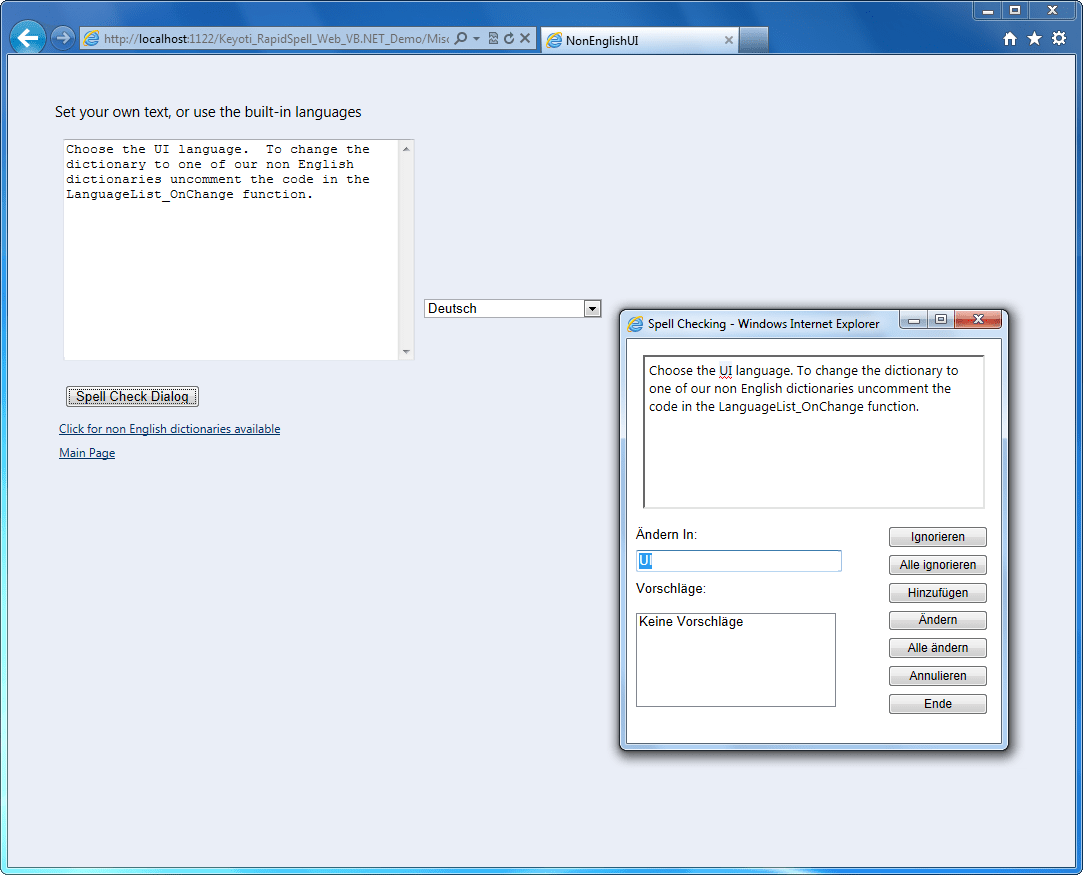Refresh the current page
The width and height of the screenshot is (1083, 875).
(x=509, y=37)
